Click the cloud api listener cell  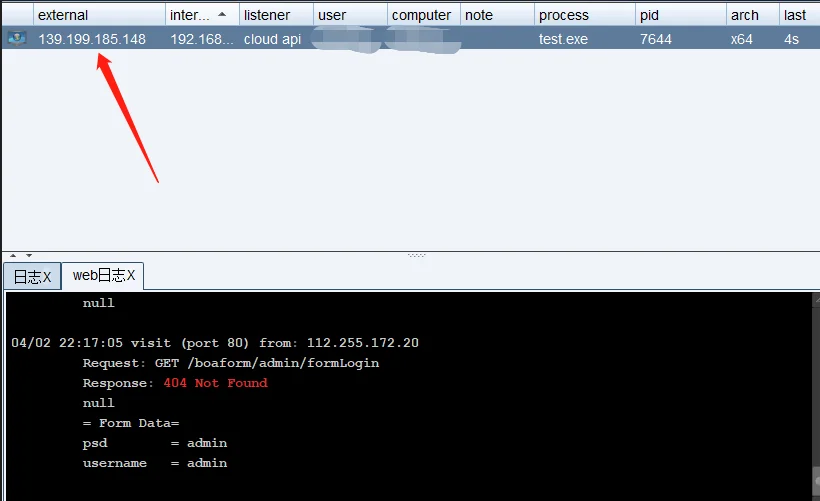pos(272,39)
